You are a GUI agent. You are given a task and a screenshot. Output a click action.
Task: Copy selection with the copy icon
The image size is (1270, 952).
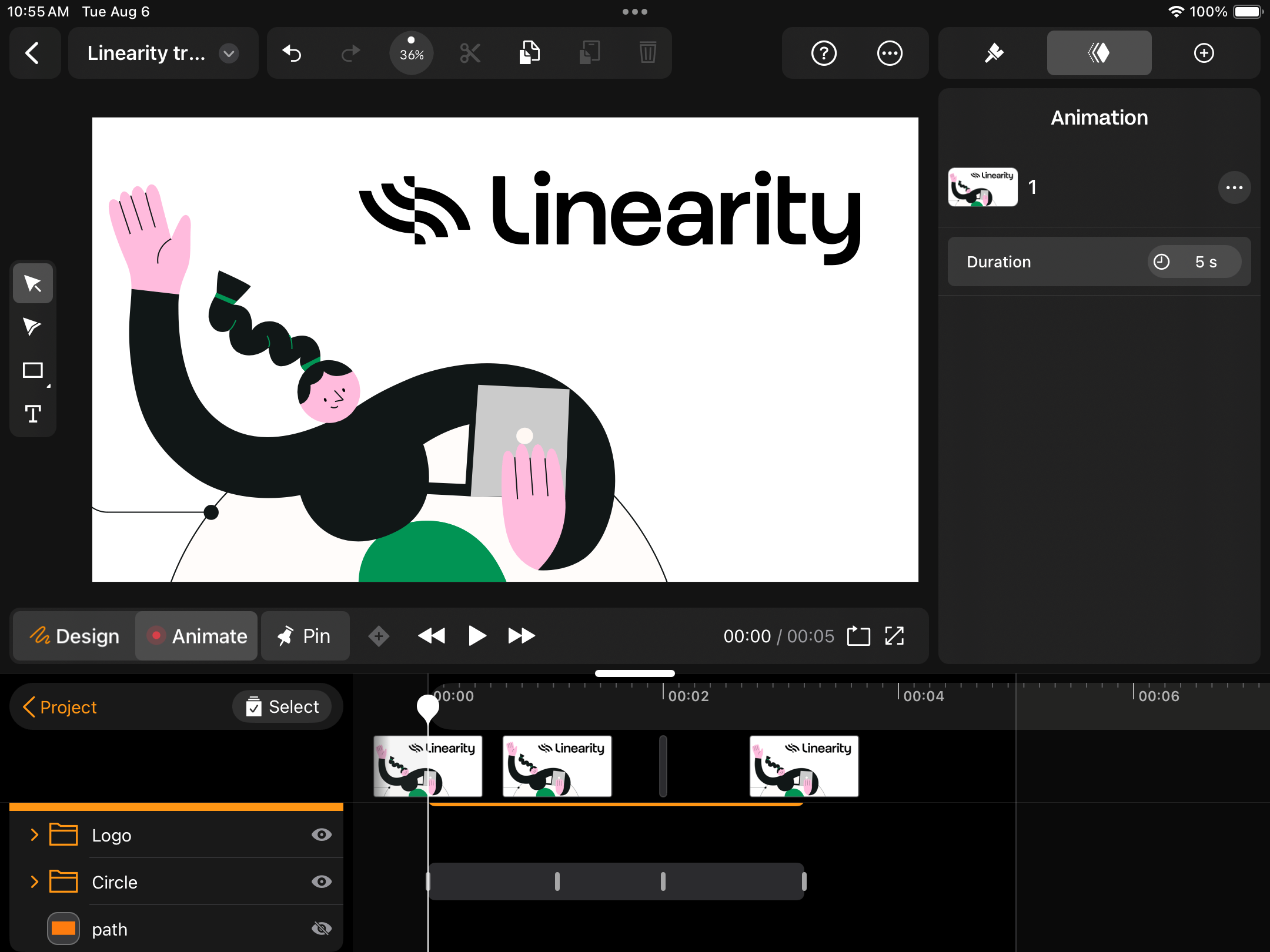pos(529,53)
